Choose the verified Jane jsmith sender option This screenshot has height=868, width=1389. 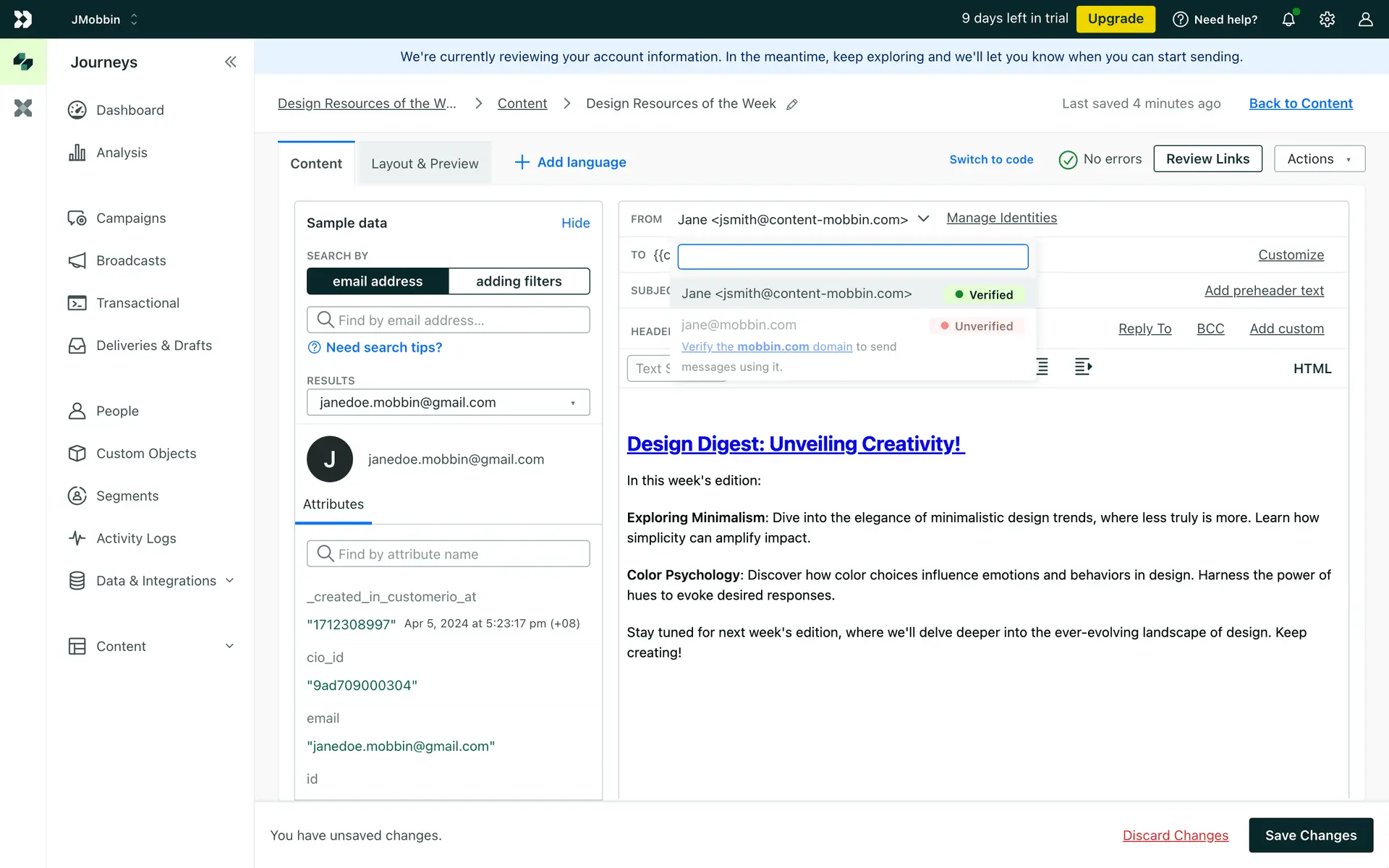[796, 294]
